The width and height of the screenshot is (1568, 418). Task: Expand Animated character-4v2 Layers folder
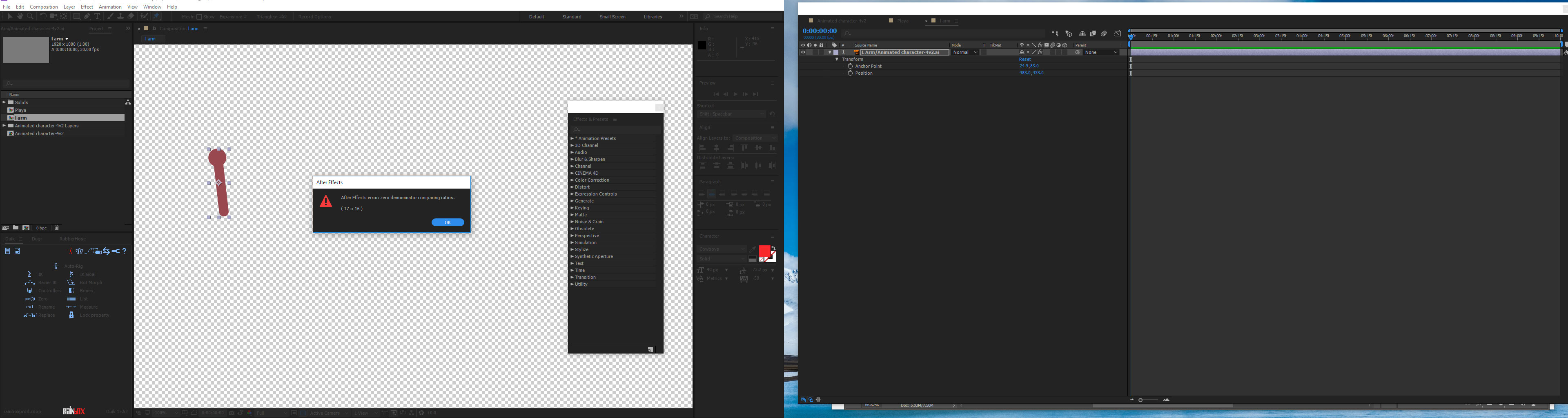click(x=4, y=126)
